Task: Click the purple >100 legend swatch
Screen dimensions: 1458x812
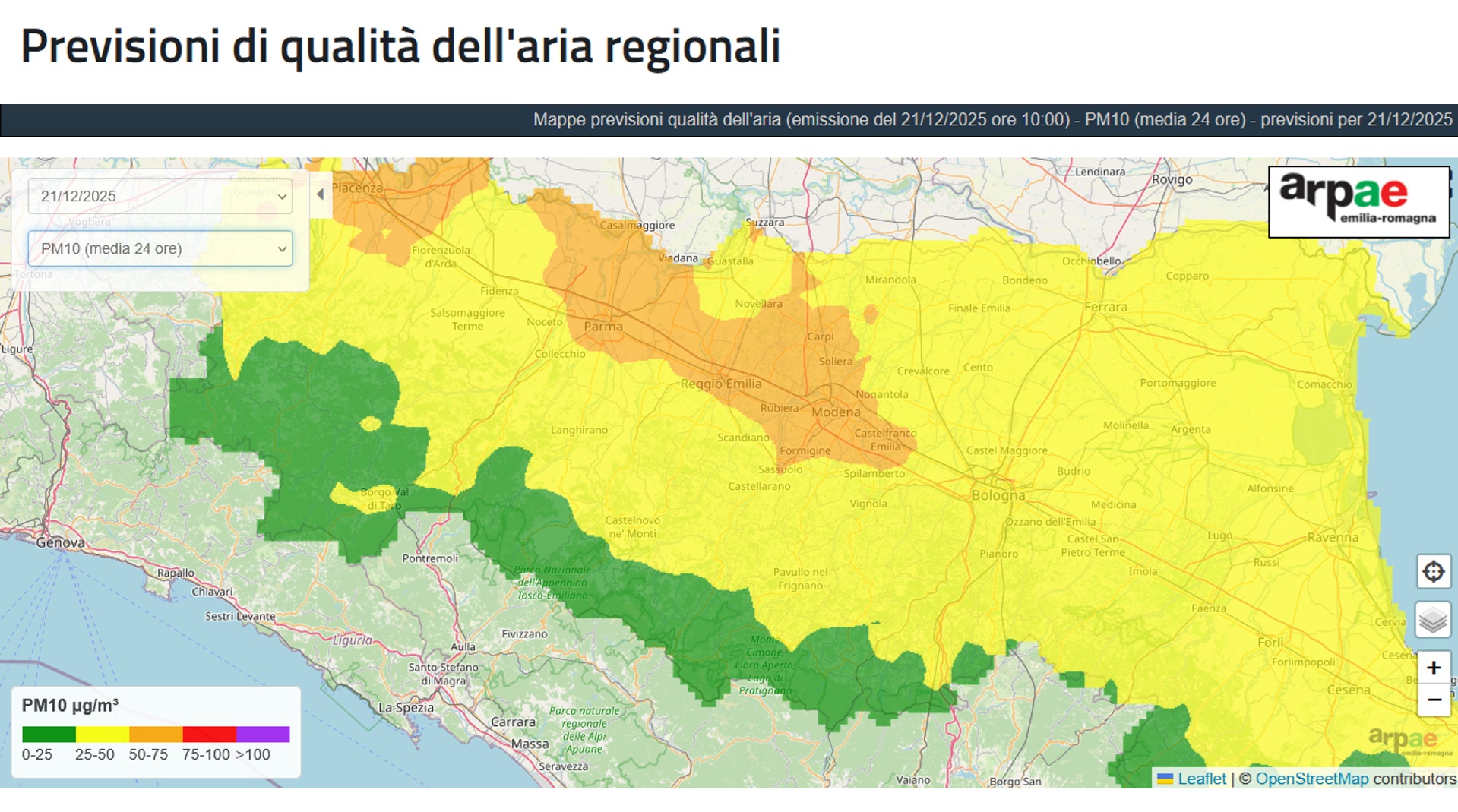Action: (263, 734)
